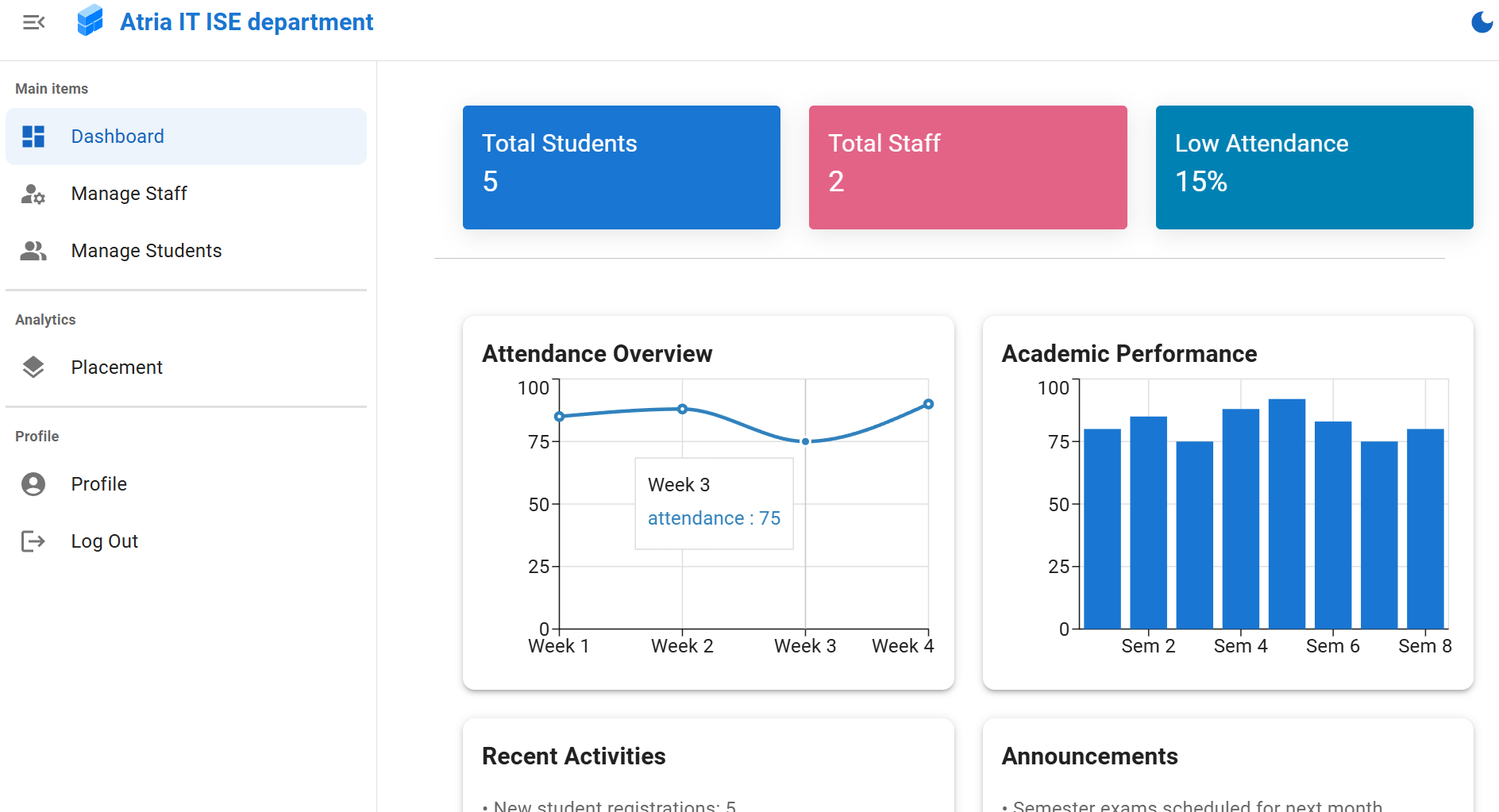Click the Manage Staff person-gear icon
1499x812 pixels.
click(33, 194)
